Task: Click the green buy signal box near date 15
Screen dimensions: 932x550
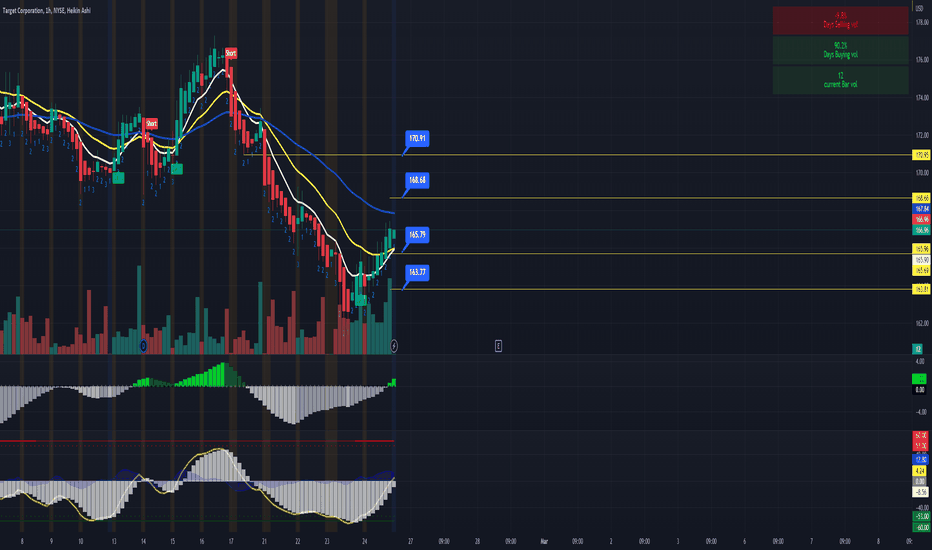Action: click(x=176, y=169)
